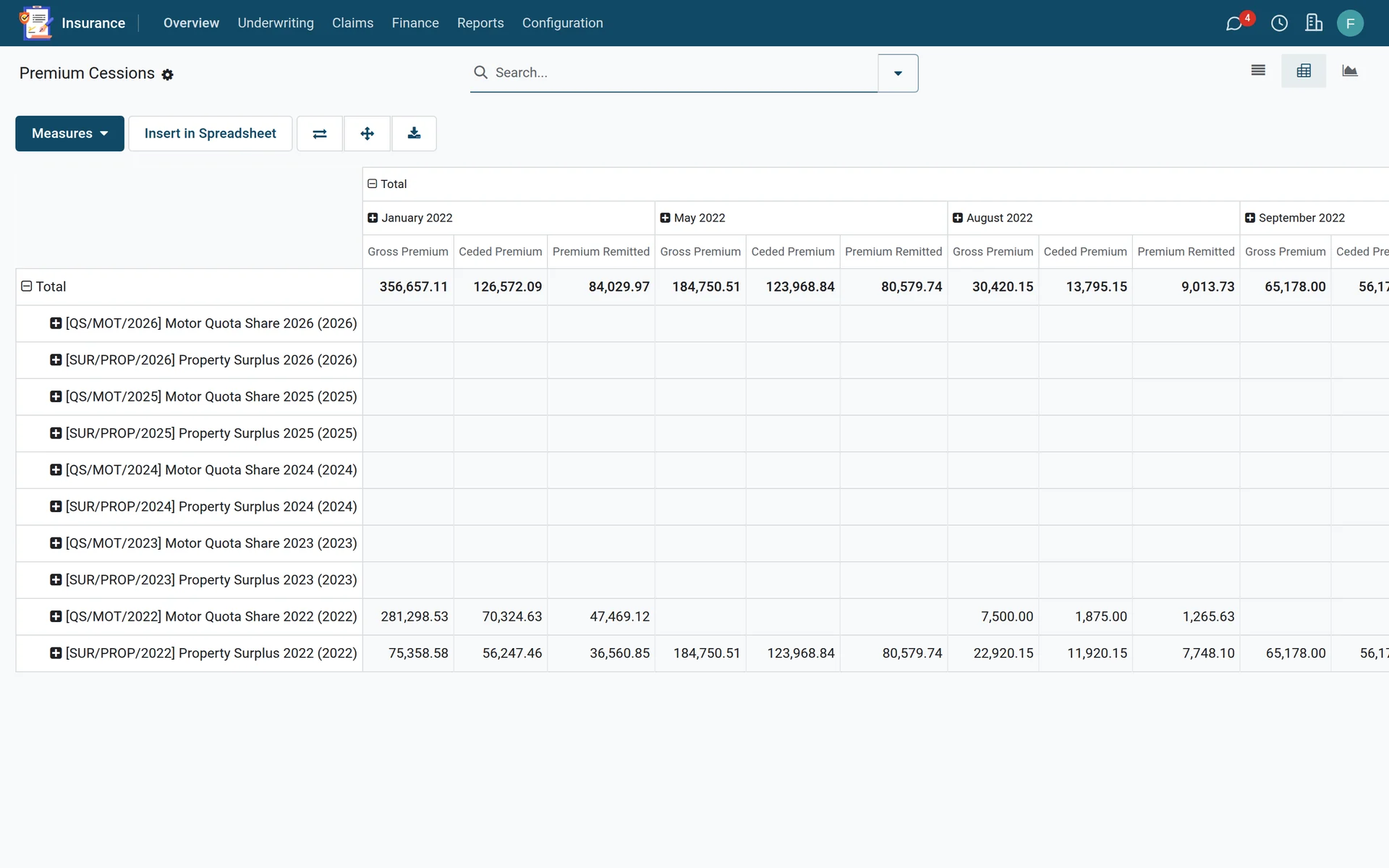The image size is (1389, 868).
Task: Open the Finance menu
Action: click(415, 23)
